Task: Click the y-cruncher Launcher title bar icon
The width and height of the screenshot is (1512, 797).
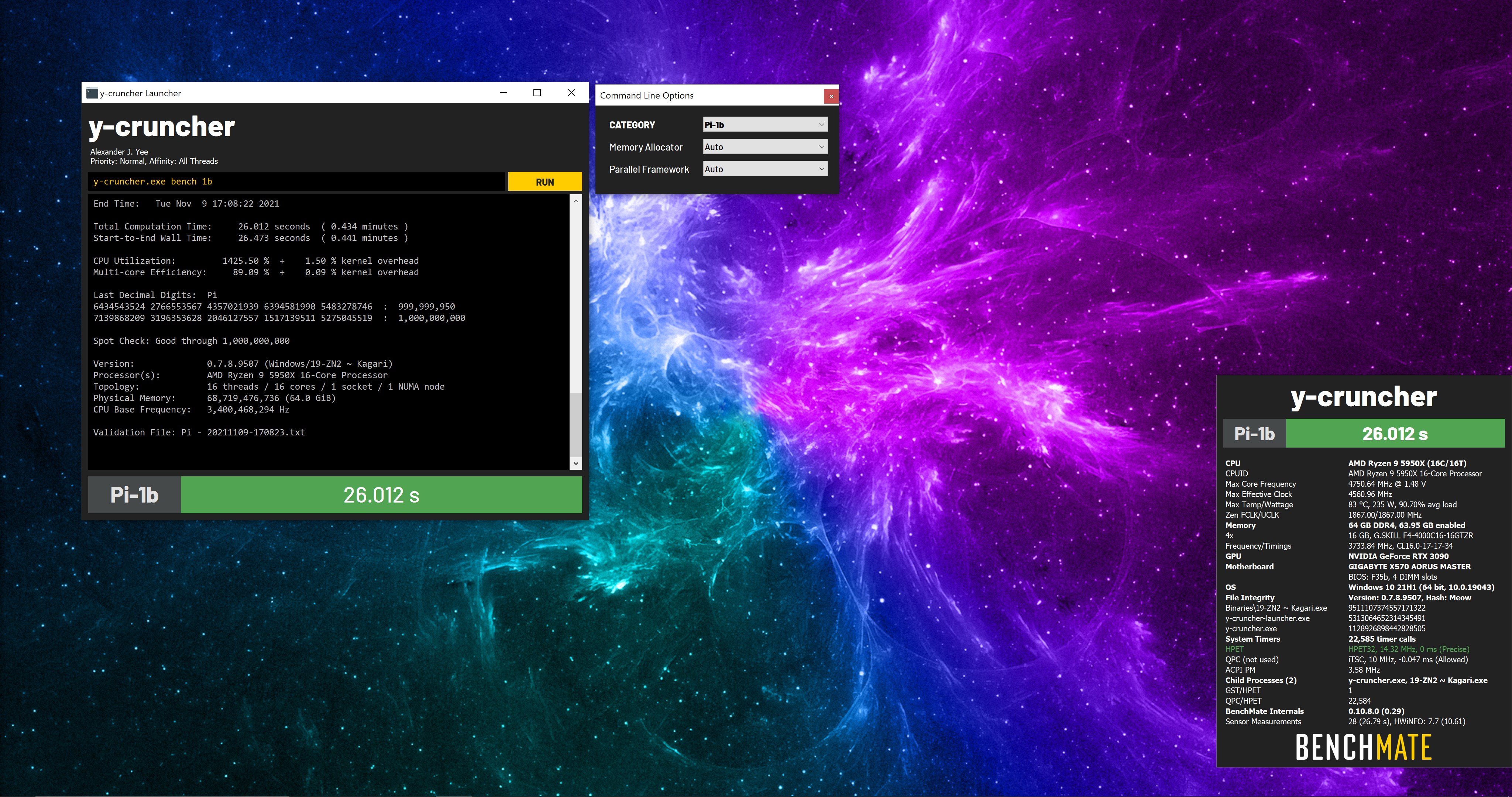Action: pyautogui.click(x=92, y=93)
